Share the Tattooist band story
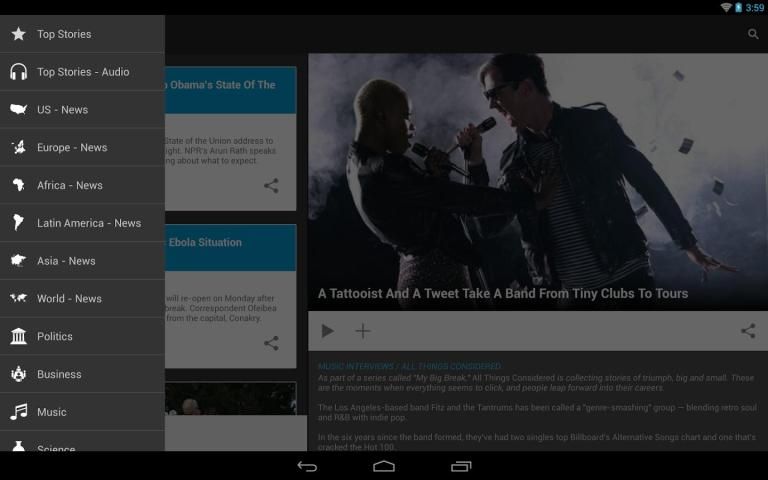The height and width of the screenshot is (480, 768). [747, 331]
